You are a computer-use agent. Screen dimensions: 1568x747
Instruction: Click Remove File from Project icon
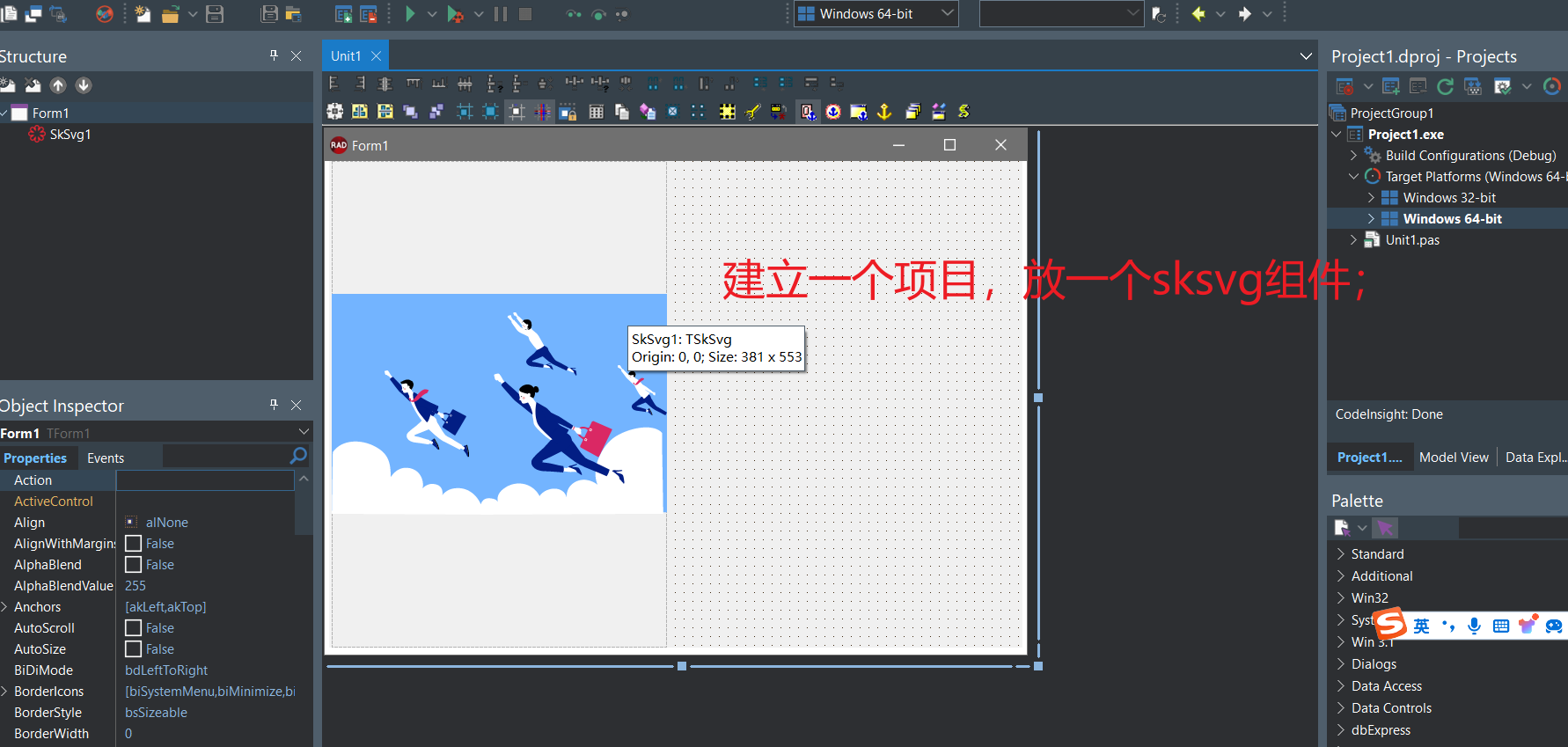tap(369, 14)
